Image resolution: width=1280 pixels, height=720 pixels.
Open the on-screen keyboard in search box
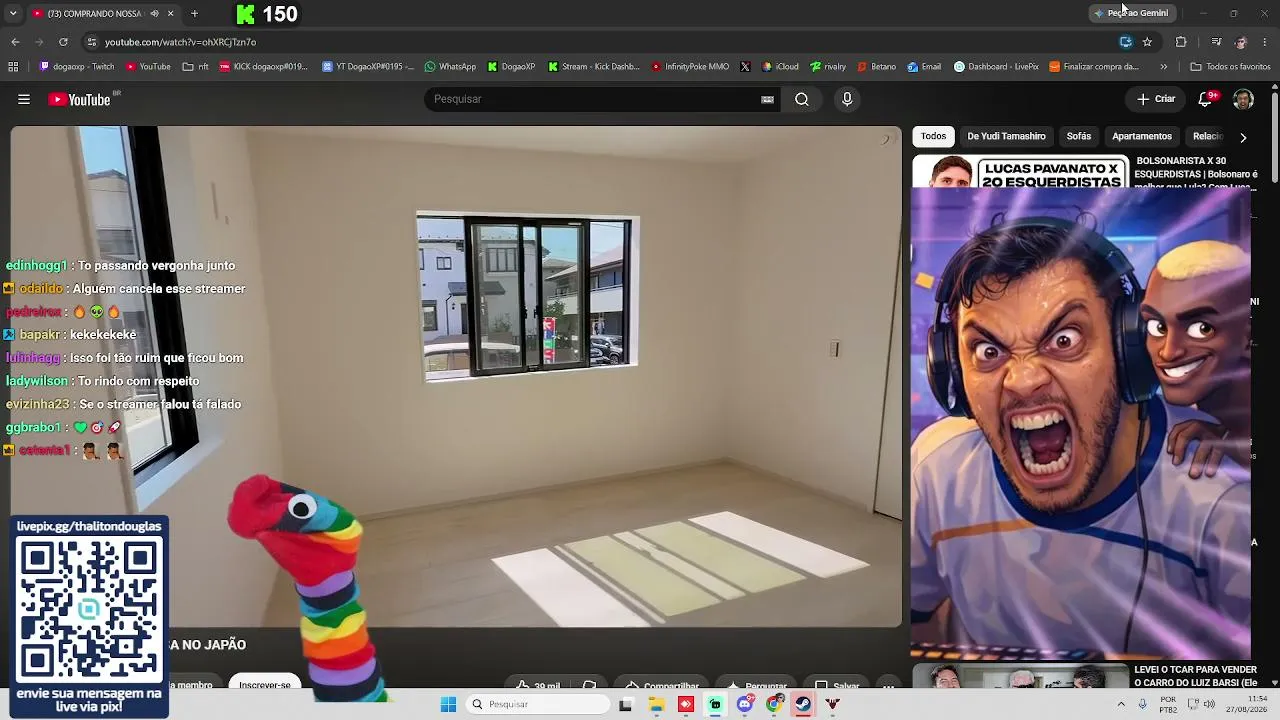tap(767, 99)
